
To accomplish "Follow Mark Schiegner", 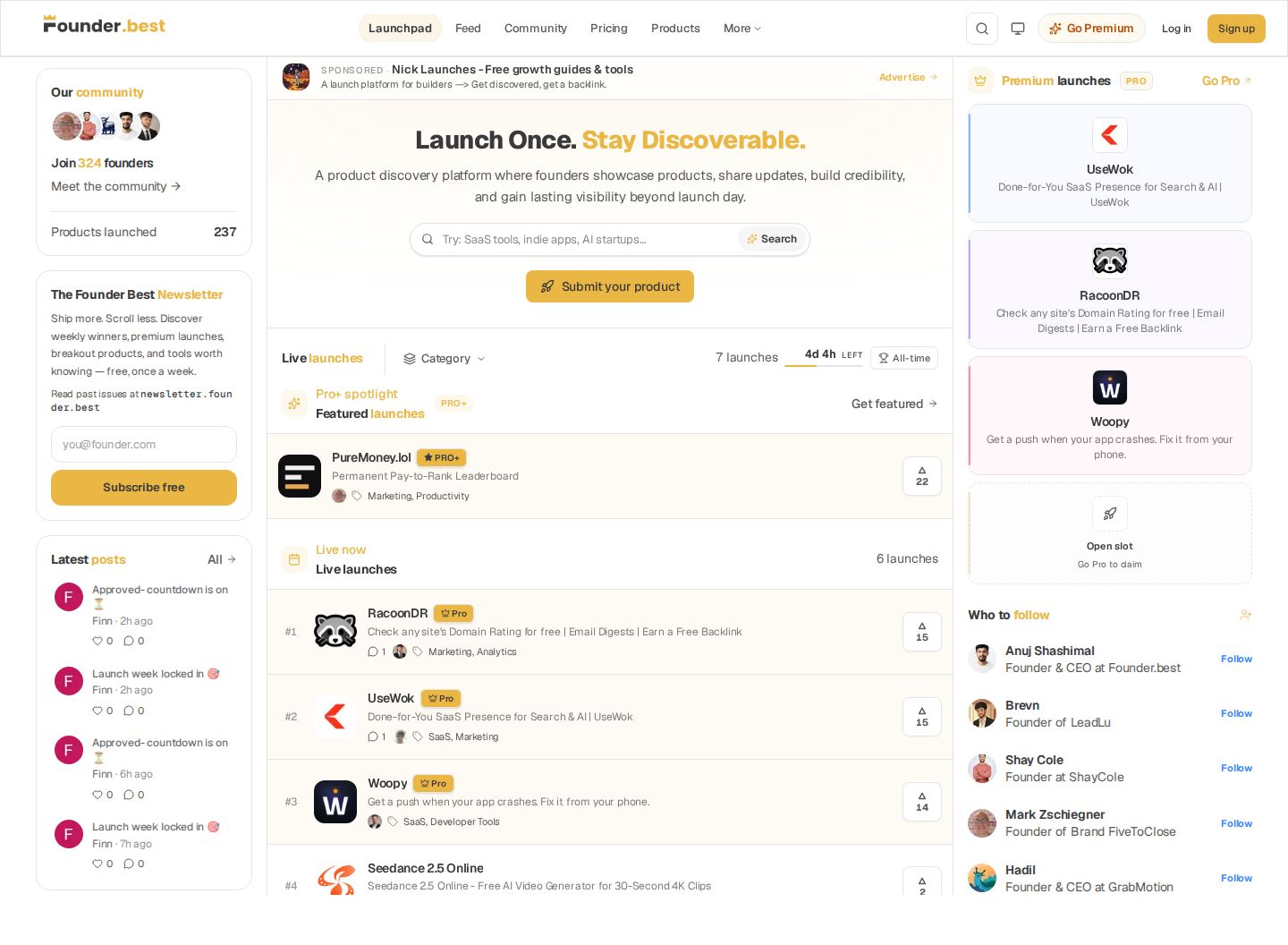I will (1236, 823).
